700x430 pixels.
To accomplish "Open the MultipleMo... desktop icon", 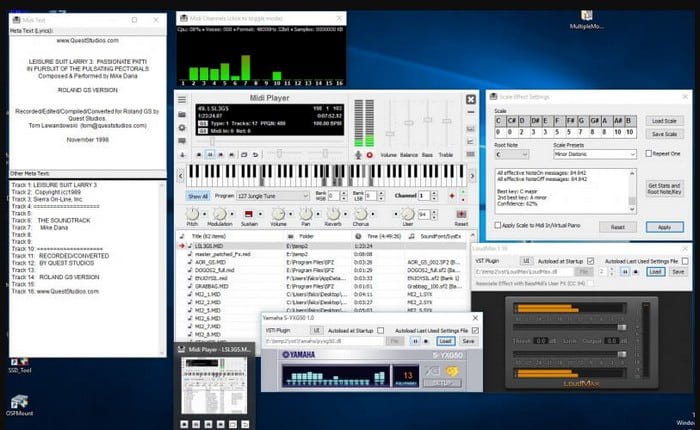I will (587, 20).
